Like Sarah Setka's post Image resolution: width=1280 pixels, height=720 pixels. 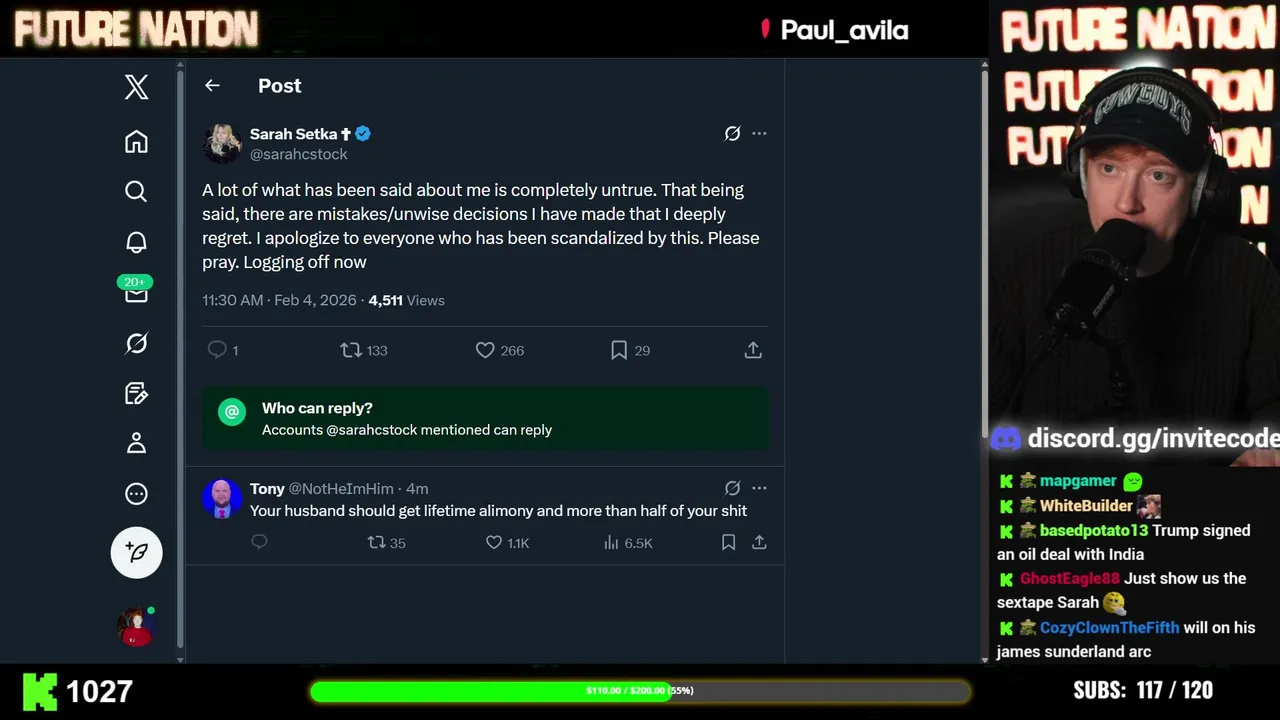point(485,350)
